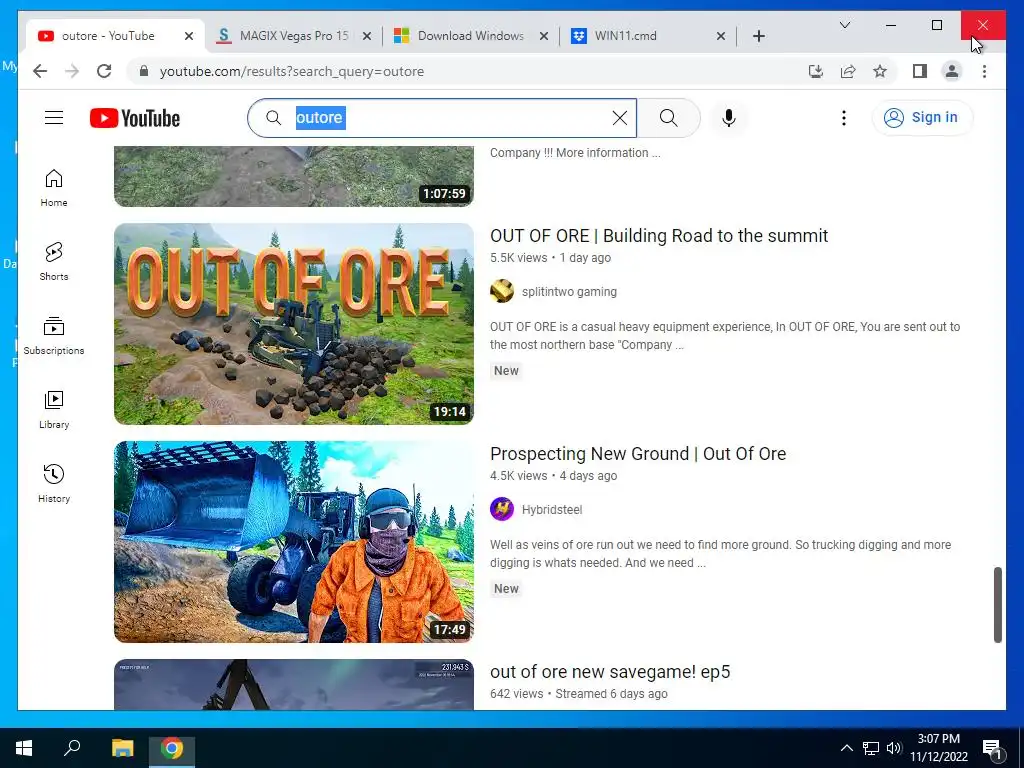Open YouTube settings three-dot menu
The height and width of the screenshot is (768, 1024).
(844, 118)
